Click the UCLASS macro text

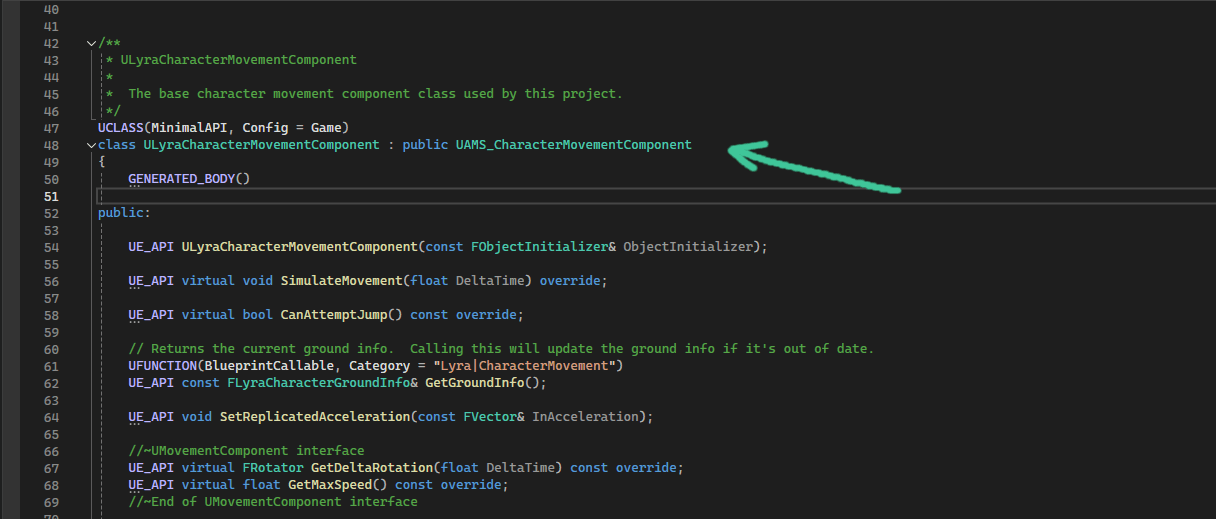(x=121, y=128)
